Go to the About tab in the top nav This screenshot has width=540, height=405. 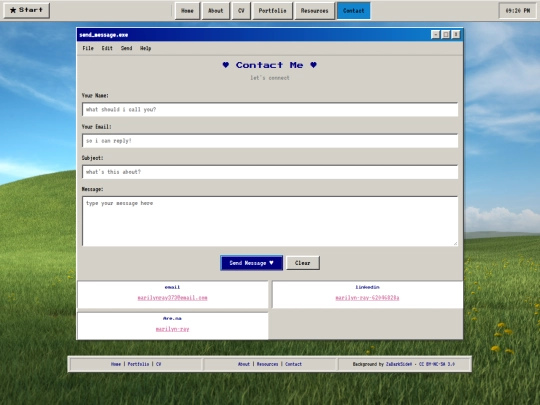(x=216, y=11)
